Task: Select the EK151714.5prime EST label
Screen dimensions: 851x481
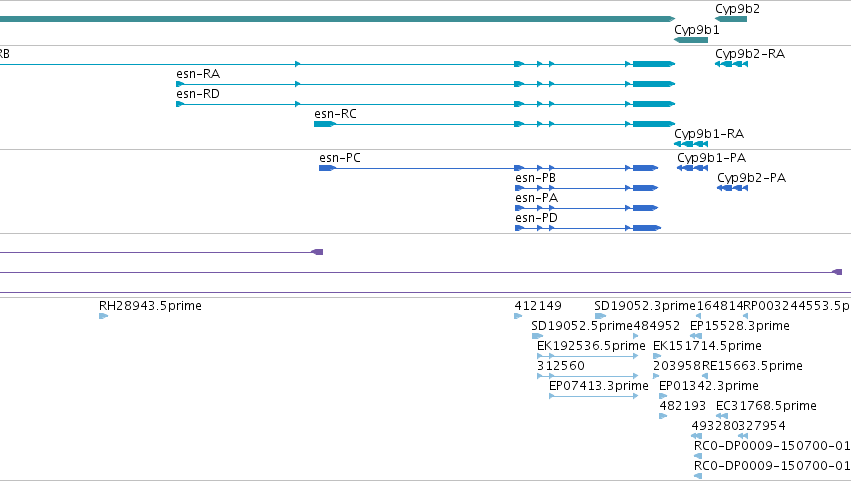Action: tap(707, 346)
